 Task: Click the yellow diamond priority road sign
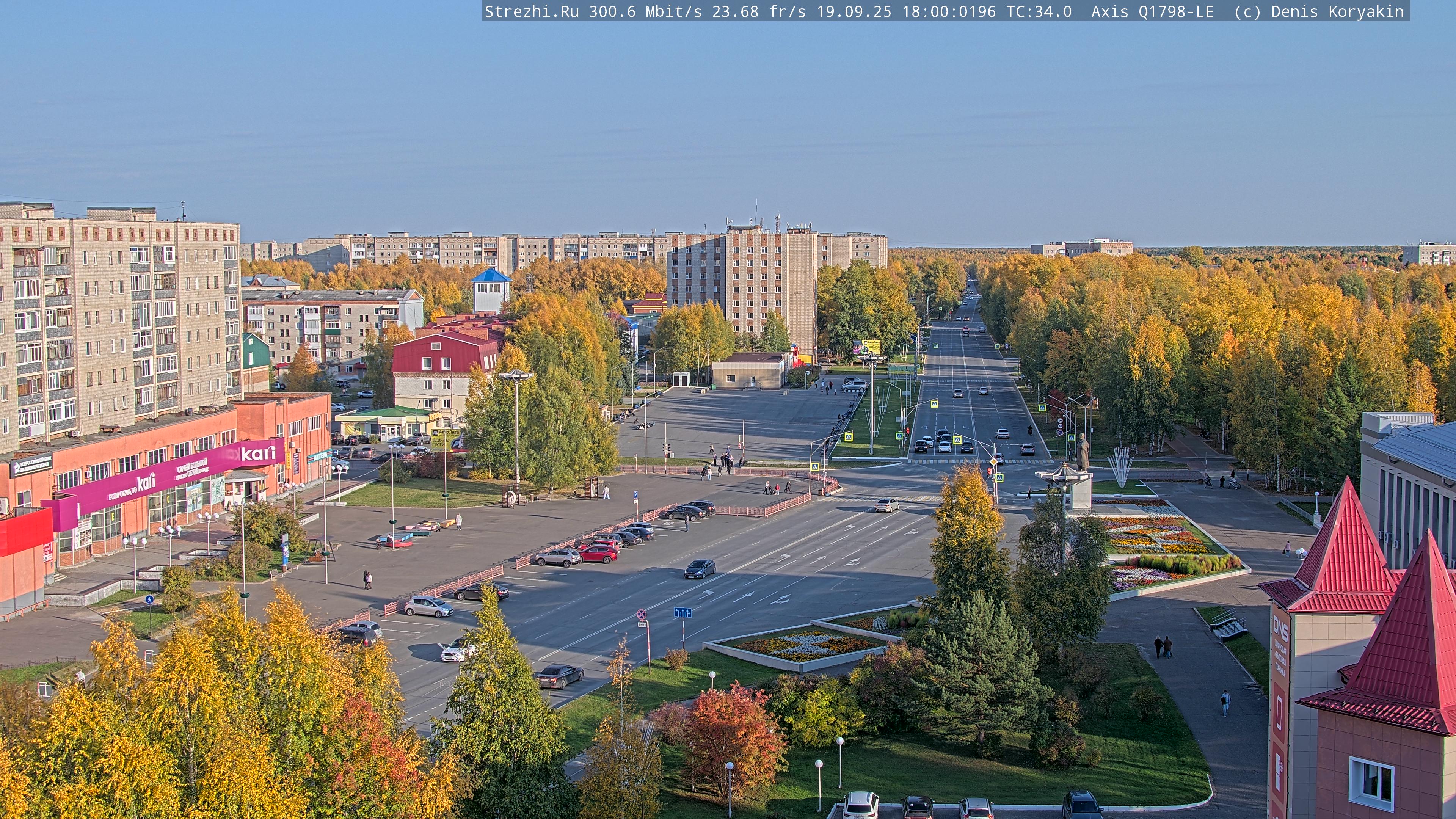tap(993, 462)
